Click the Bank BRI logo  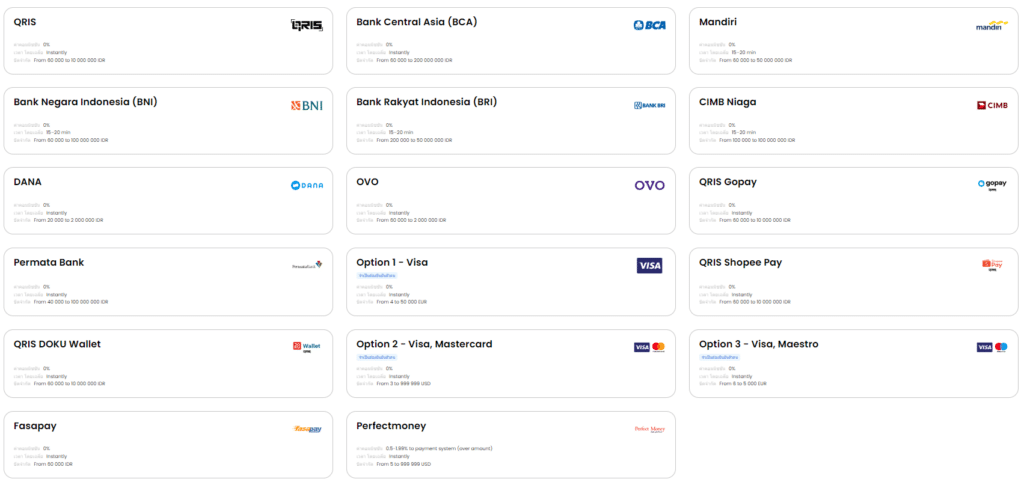tap(649, 106)
